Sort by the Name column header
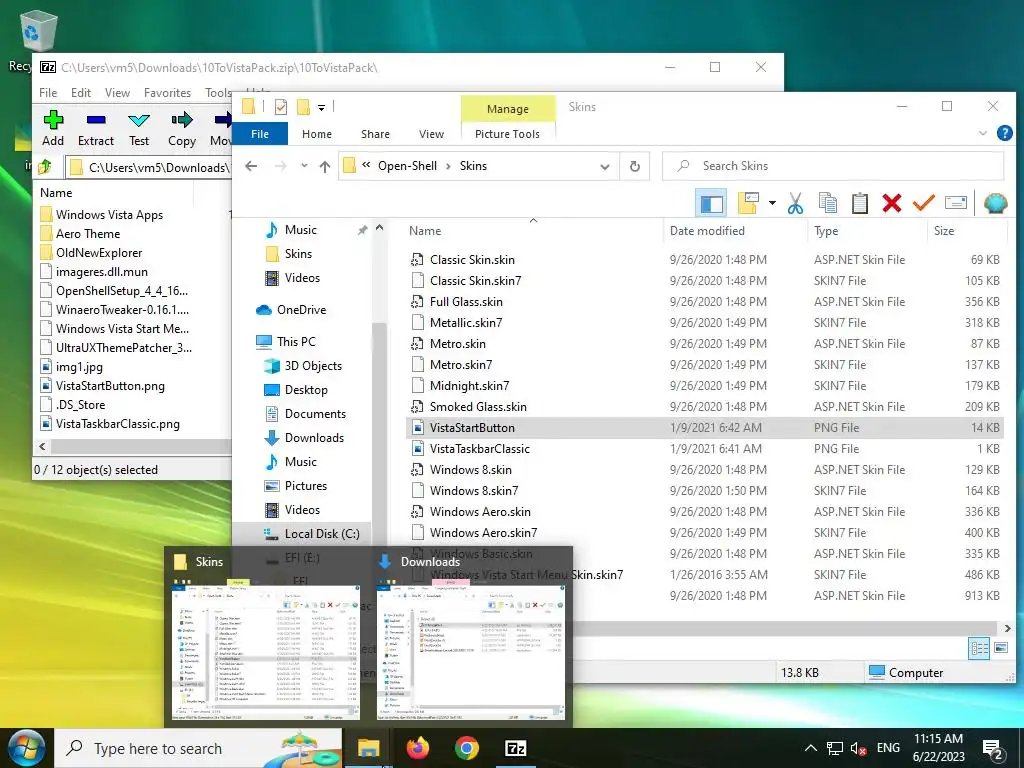 pyautogui.click(x=425, y=231)
